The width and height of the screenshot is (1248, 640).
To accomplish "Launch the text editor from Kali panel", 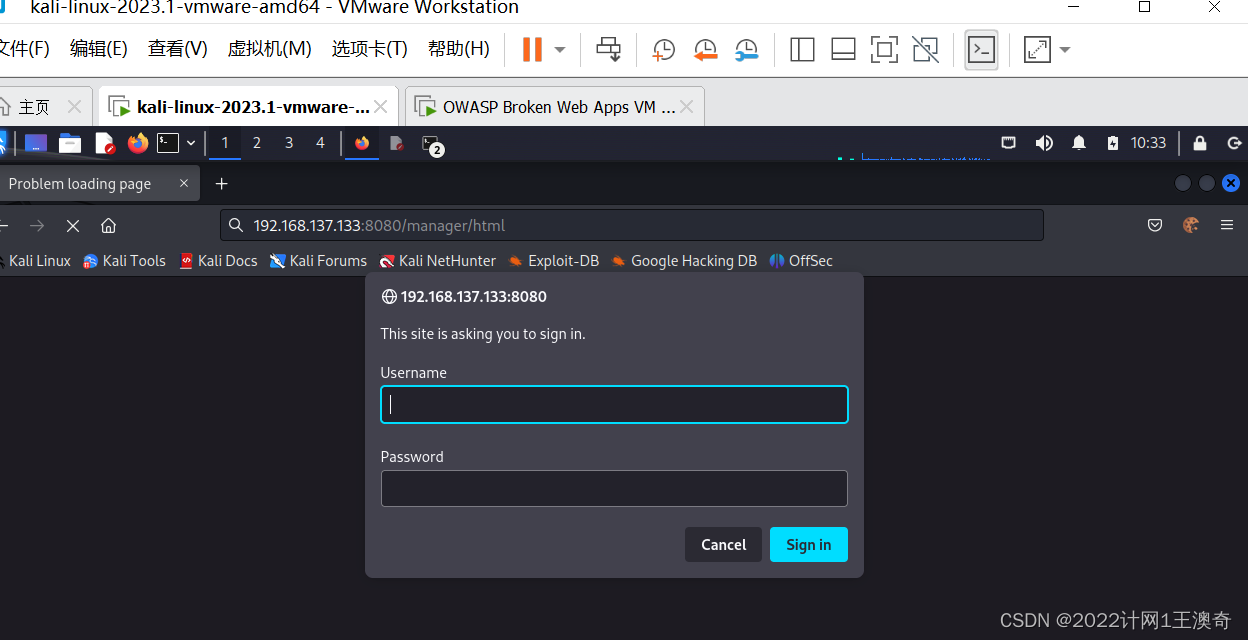I will 105,143.
